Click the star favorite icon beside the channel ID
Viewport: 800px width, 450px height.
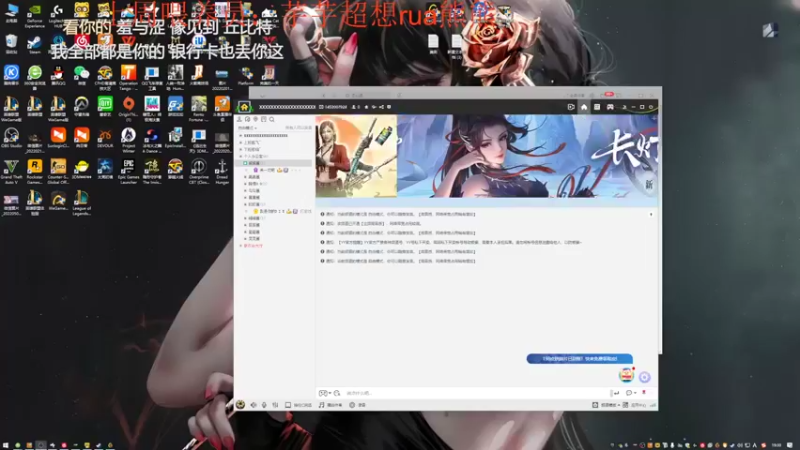[366, 107]
